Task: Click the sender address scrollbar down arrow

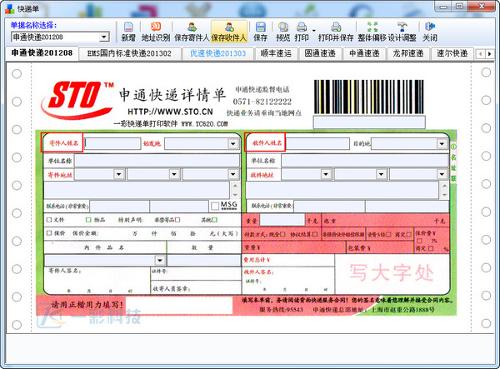Action: [235, 195]
